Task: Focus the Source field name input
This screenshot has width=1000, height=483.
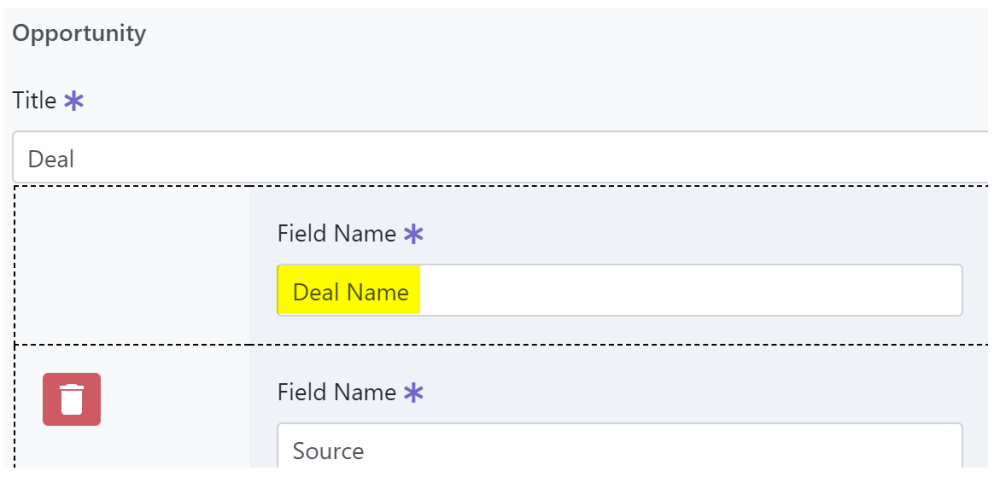Action: (619, 451)
